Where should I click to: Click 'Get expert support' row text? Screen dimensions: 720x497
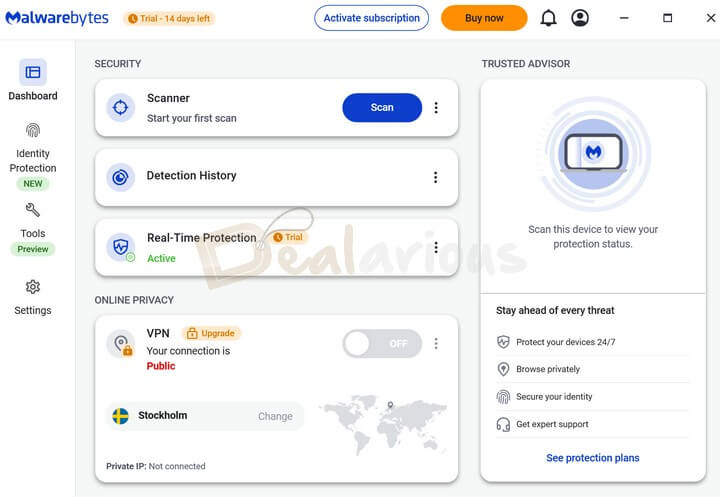[x=552, y=424]
